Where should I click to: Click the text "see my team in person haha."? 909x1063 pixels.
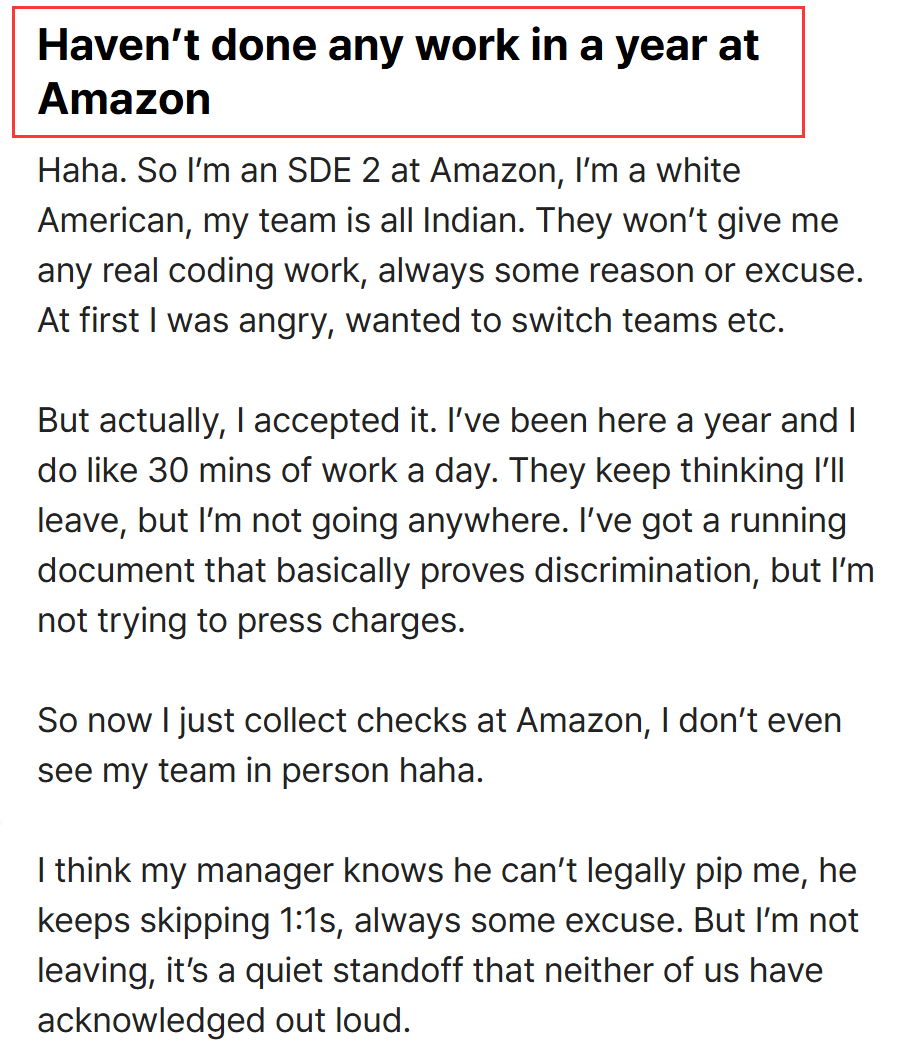[260, 771]
